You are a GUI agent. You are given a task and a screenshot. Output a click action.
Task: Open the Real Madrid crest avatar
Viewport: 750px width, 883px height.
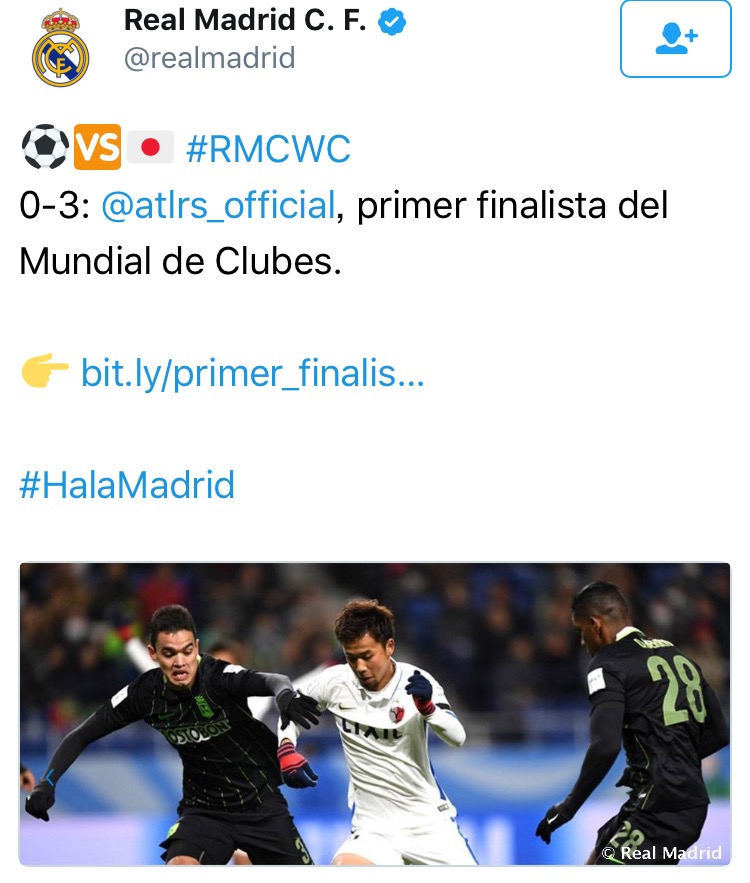tap(60, 48)
